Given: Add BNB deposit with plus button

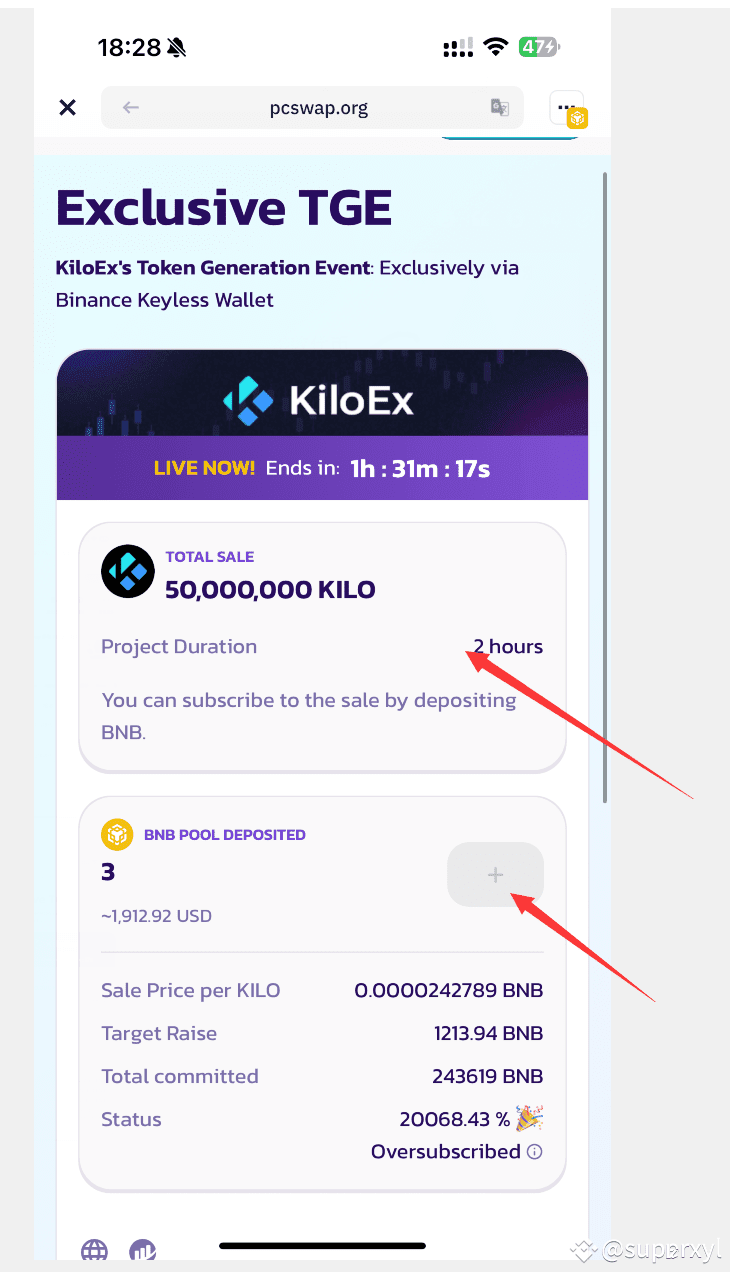Looking at the screenshot, I should pyautogui.click(x=495, y=875).
